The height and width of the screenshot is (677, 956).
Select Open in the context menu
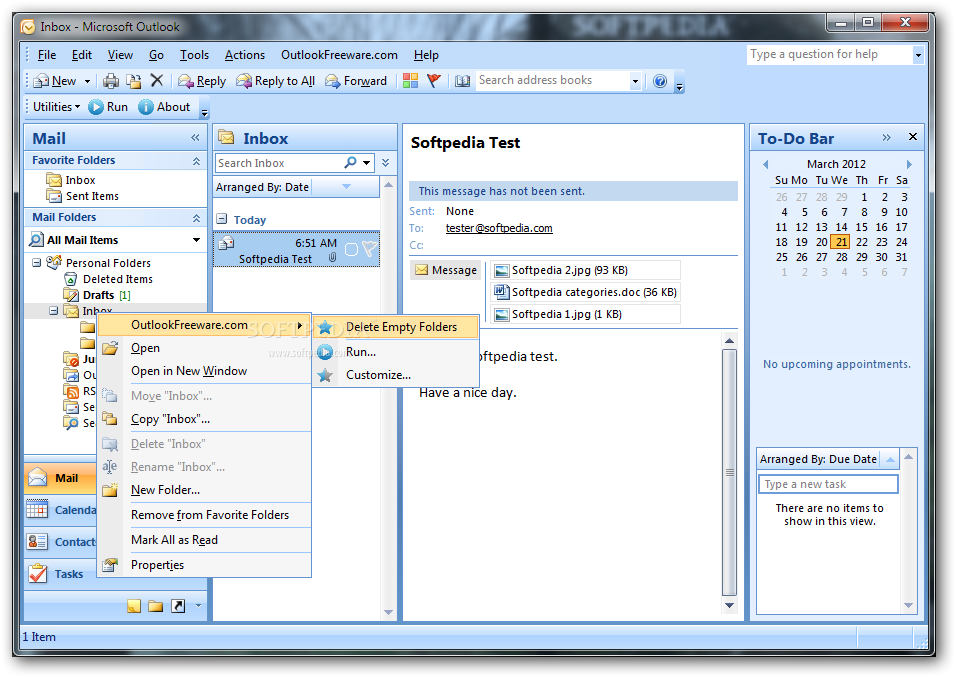[x=205, y=348]
